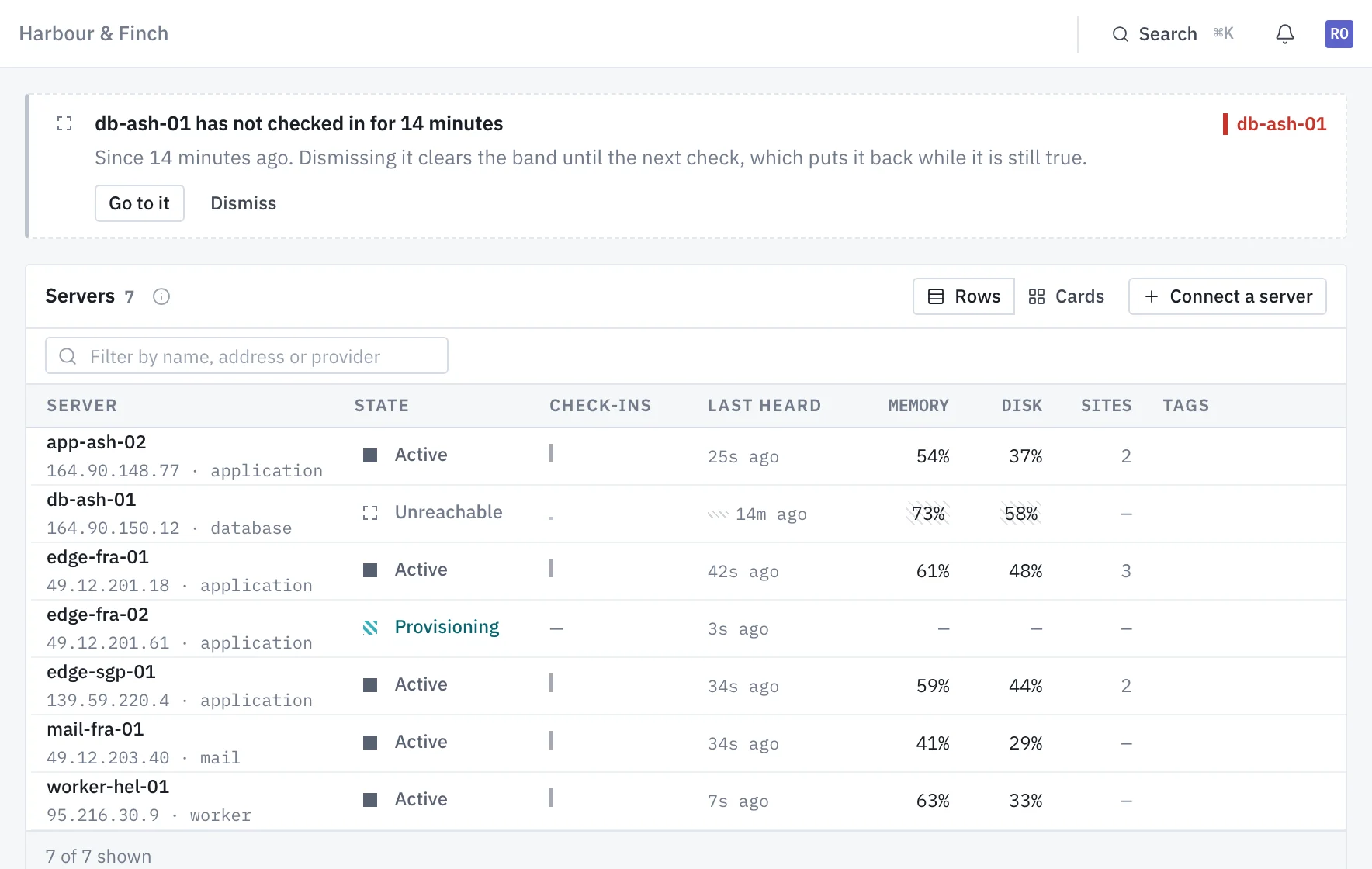Sort by the DISK column header

1022,406
